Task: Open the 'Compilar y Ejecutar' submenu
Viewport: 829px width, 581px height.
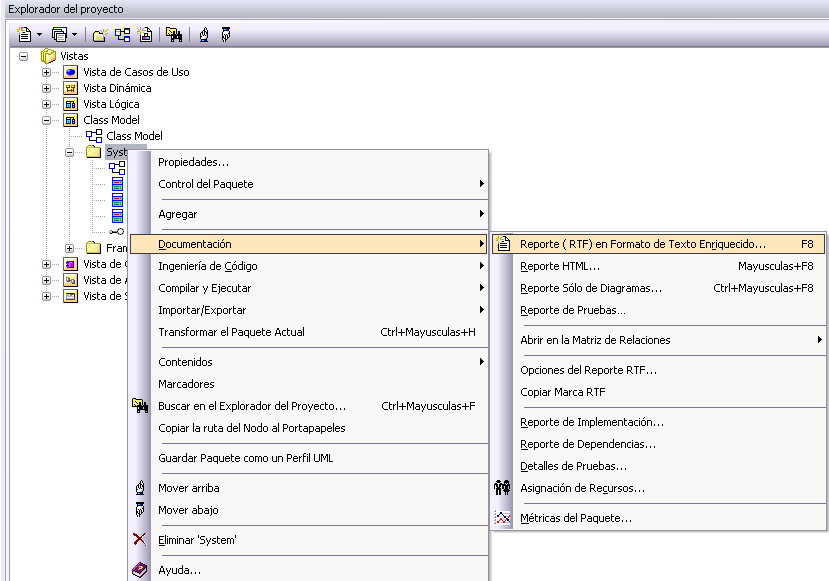Action: point(309,288)
